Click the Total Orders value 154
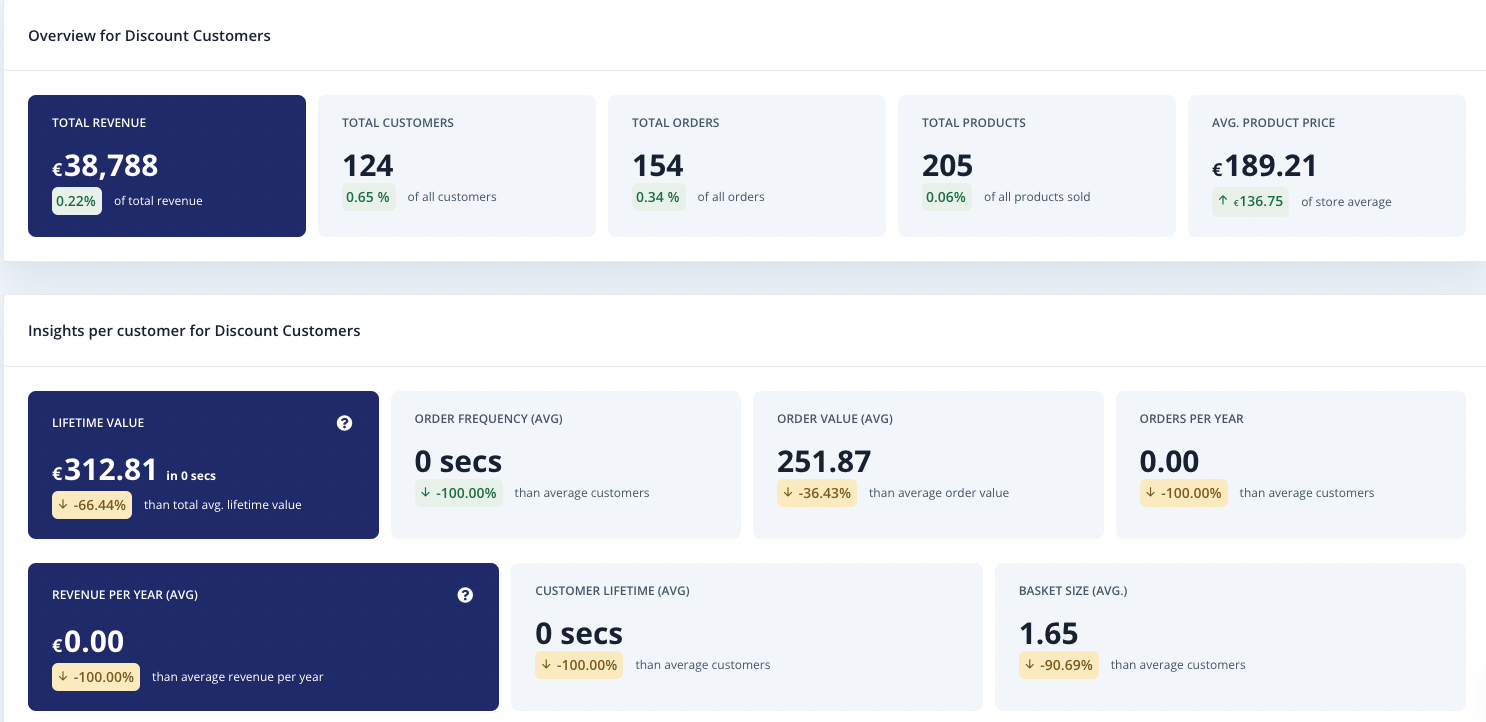Screen dimensions: 1486x722 coord(658,165)
